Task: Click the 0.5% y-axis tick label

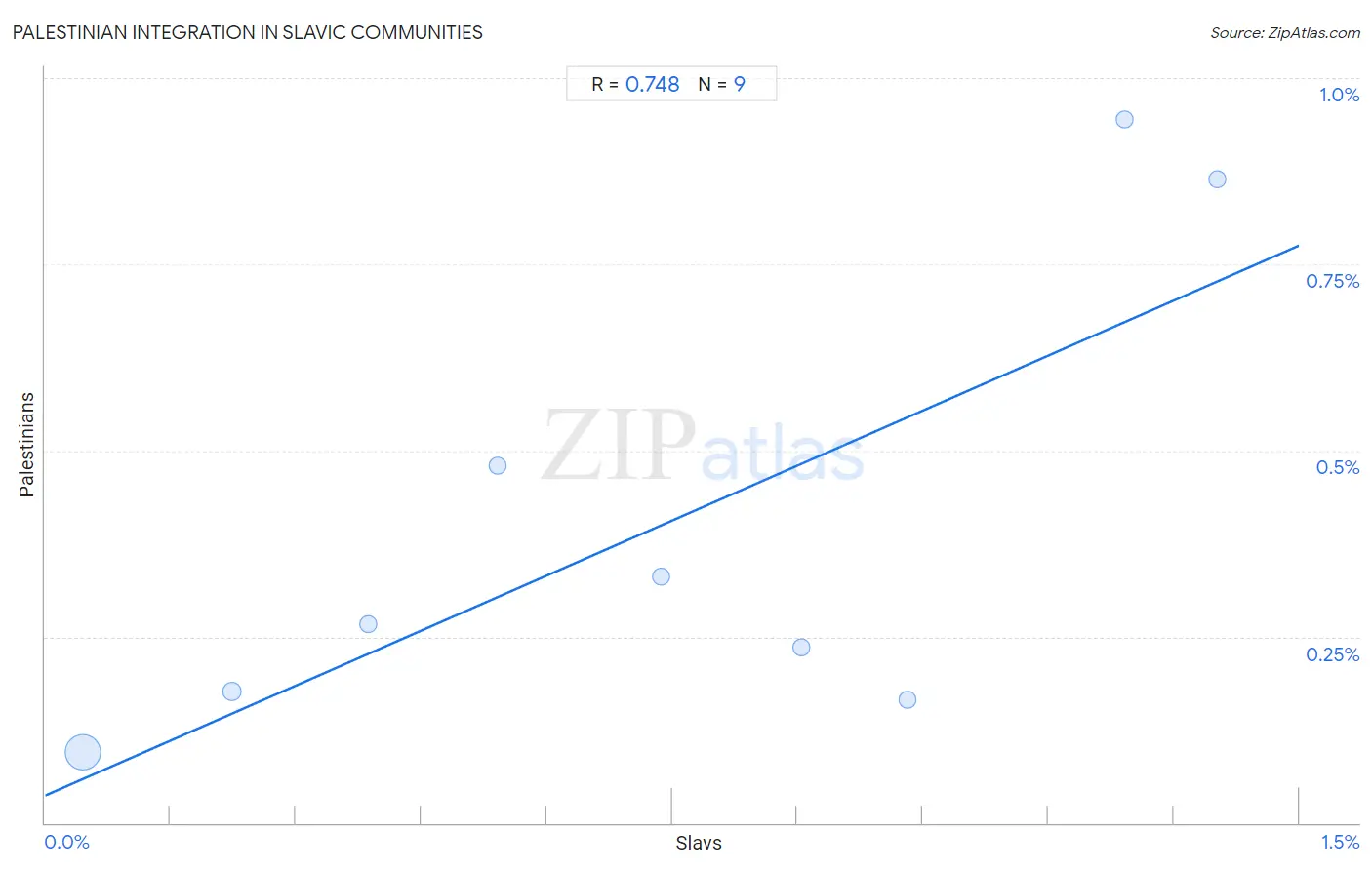Action: pos(1337,467)
